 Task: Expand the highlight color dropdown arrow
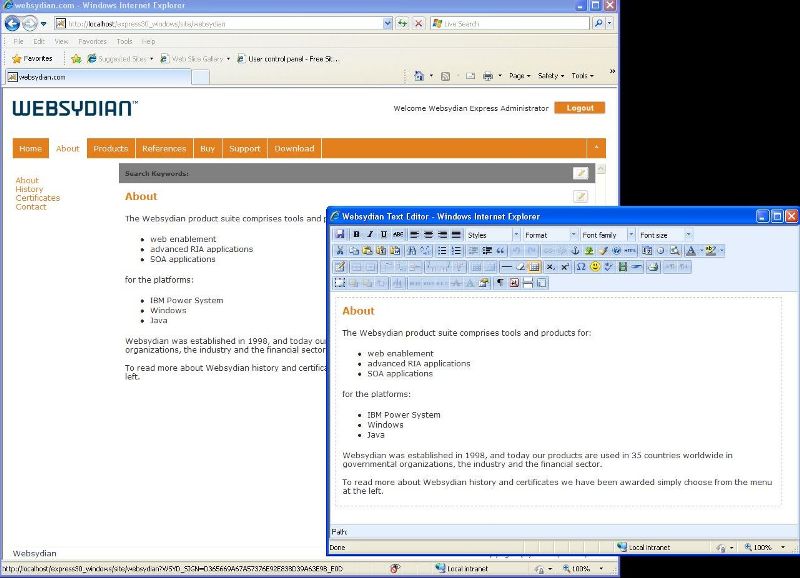tap(721, 250)
